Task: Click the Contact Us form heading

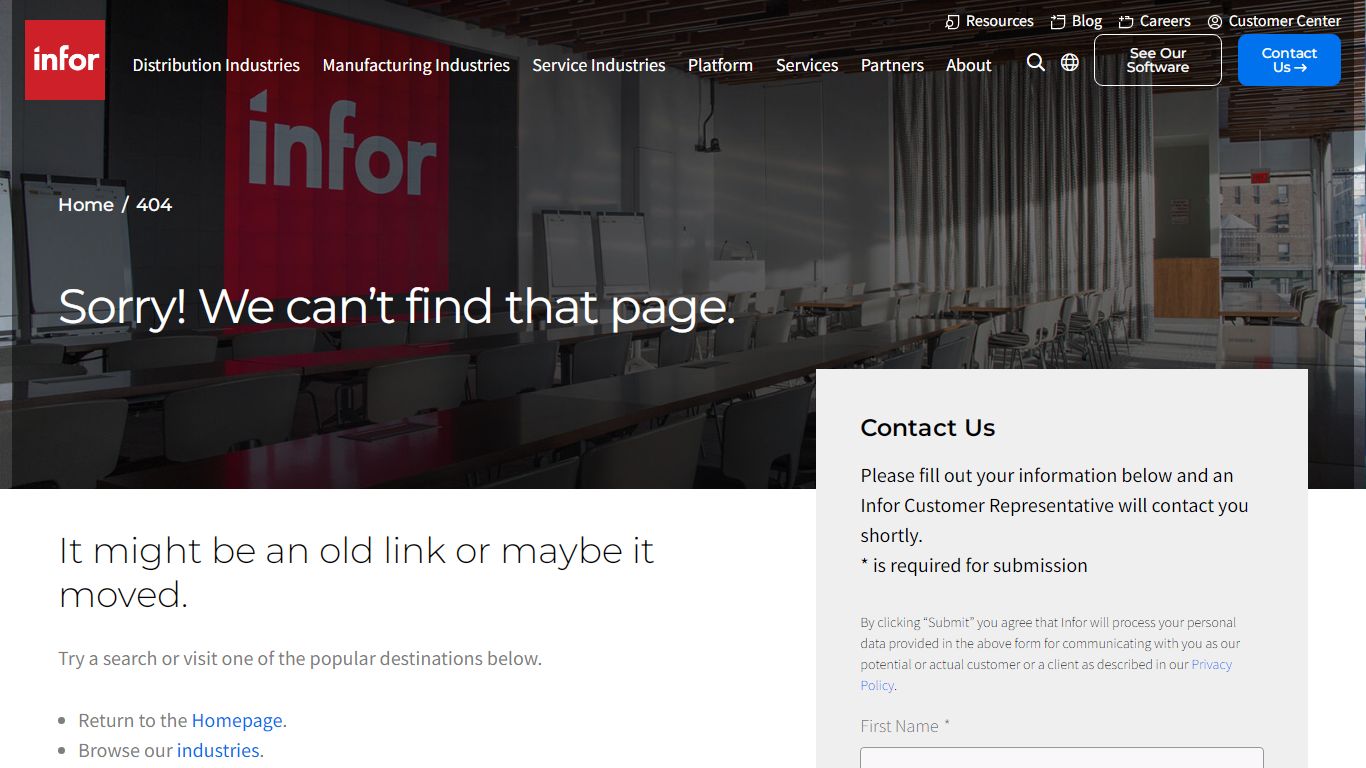Action: point(928,428)
